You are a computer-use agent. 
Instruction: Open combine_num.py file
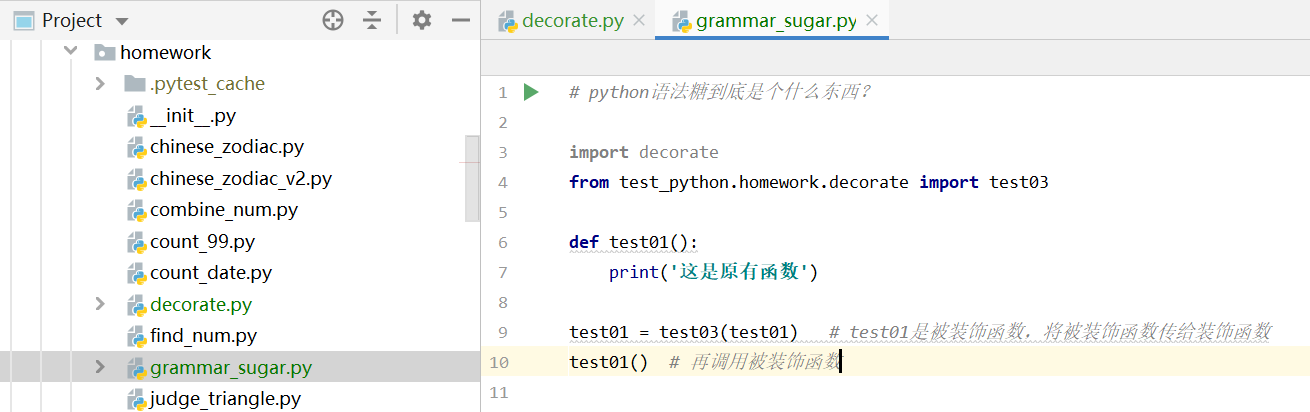point(224,210)
